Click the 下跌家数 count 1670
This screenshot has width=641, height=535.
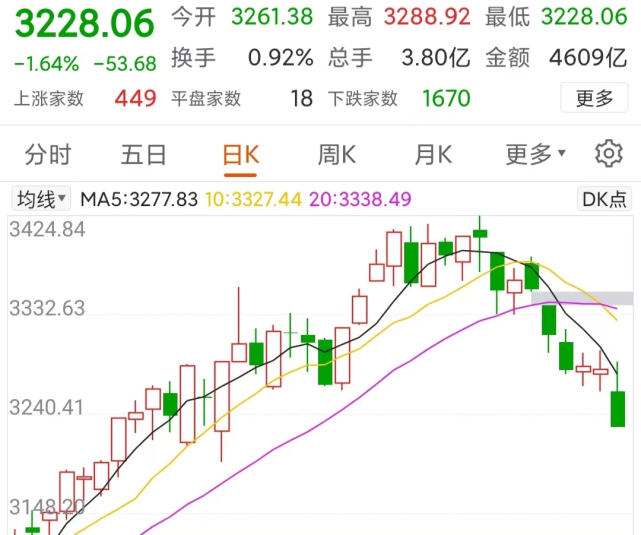tap(446, 98)
